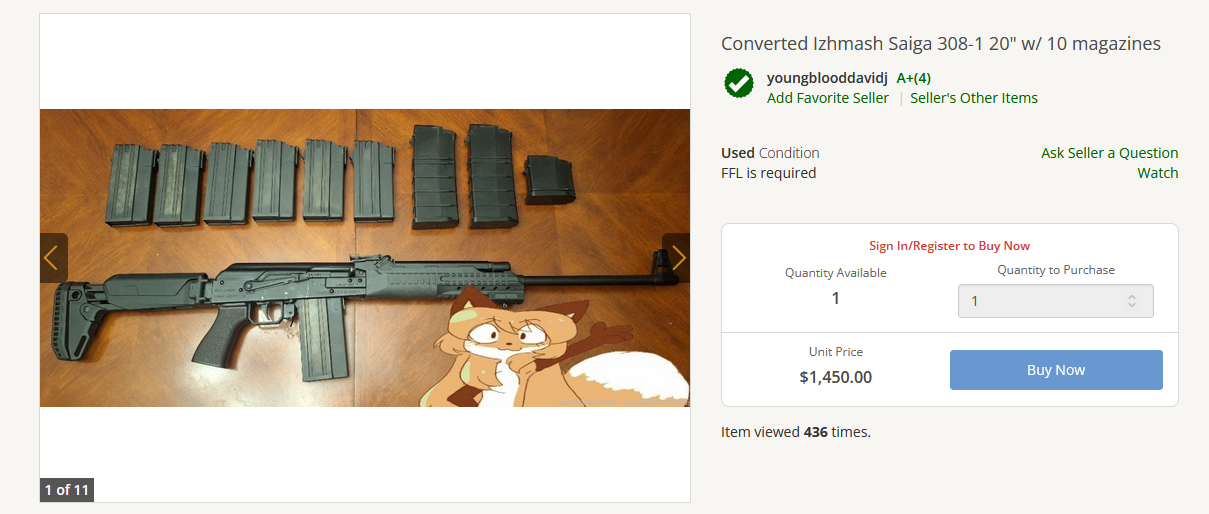Click the "1 of 11" image counter
1209x514 pixels.
tap(67, 490)
